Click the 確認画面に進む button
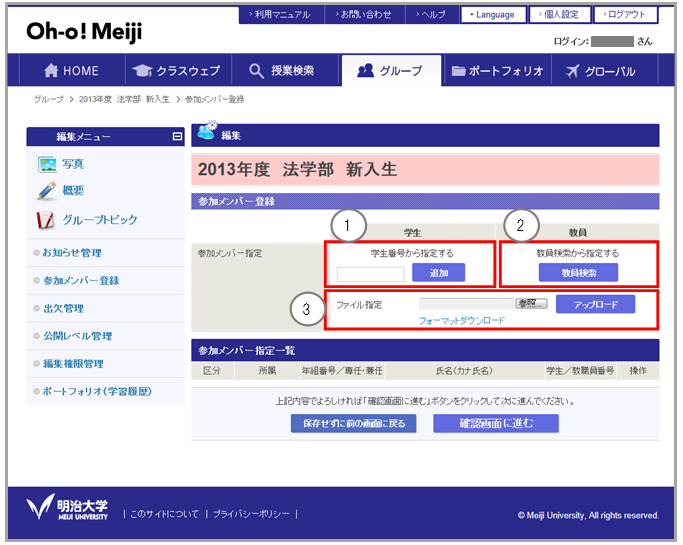Screen dimensions: 683x545 tap(496, 423)
